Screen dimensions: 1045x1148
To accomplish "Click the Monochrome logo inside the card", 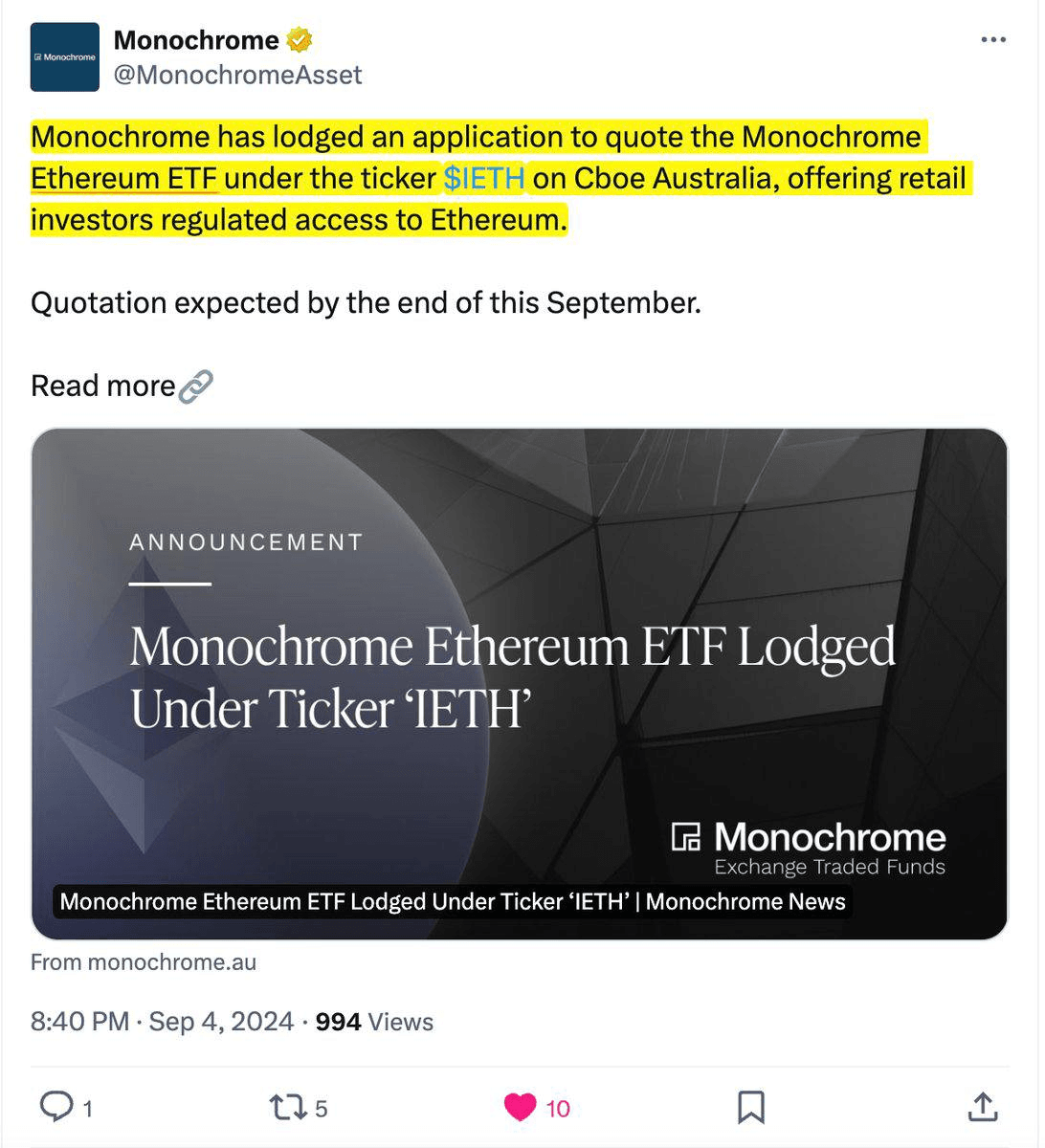I will click(x=809, y=848).
